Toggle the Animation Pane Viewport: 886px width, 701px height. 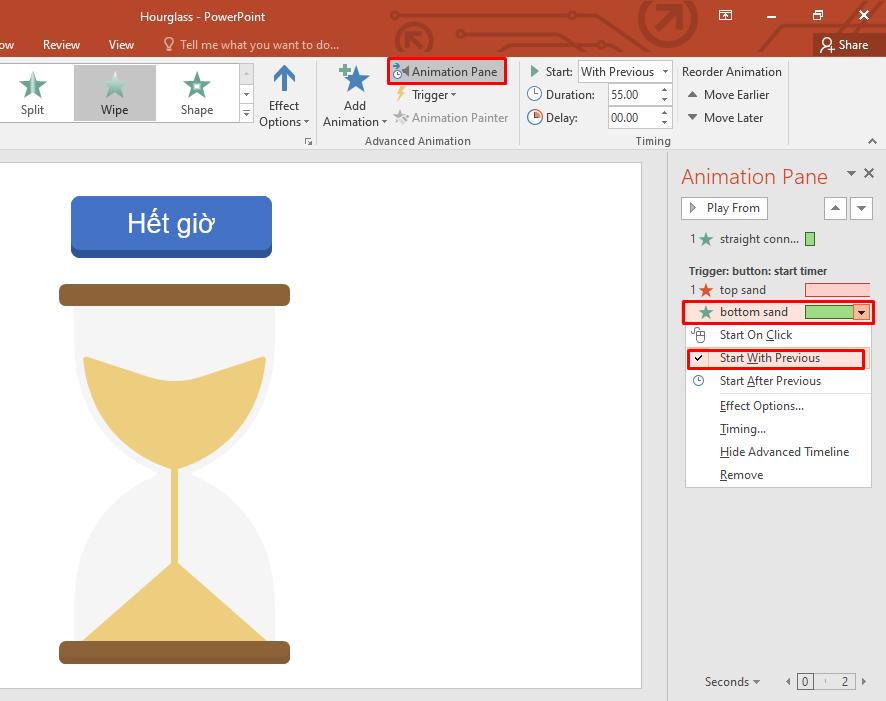coord(447,71)
